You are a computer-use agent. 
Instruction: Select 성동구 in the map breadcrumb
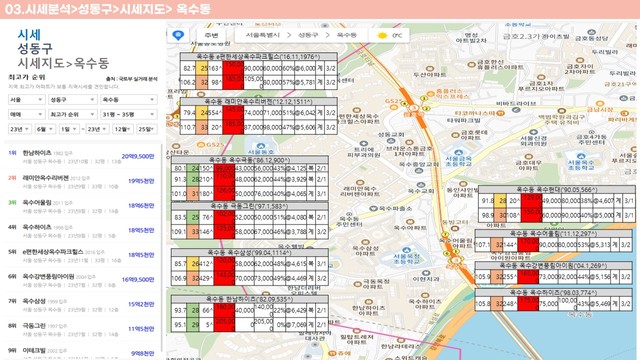[x=308, y=35]
